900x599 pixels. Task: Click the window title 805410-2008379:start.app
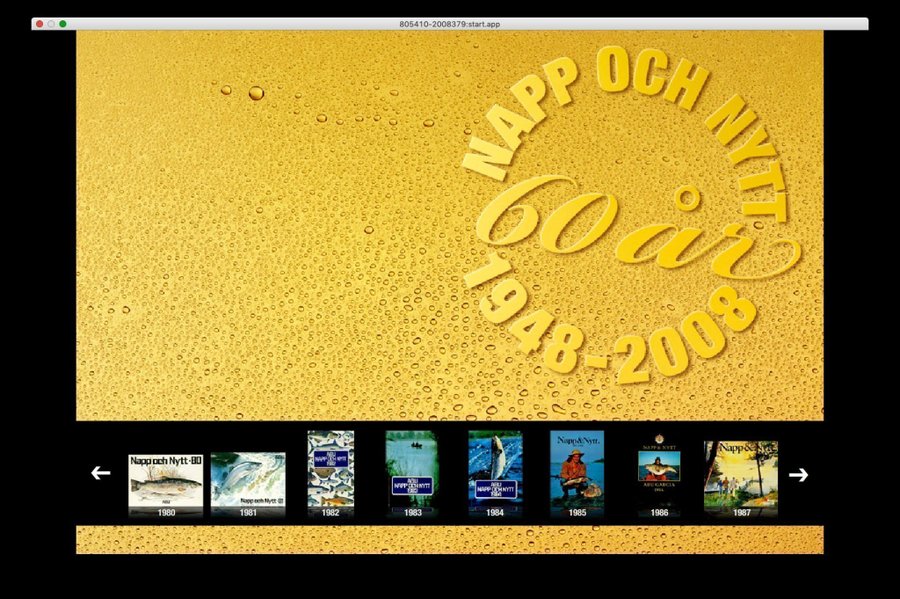click(449, 24)
